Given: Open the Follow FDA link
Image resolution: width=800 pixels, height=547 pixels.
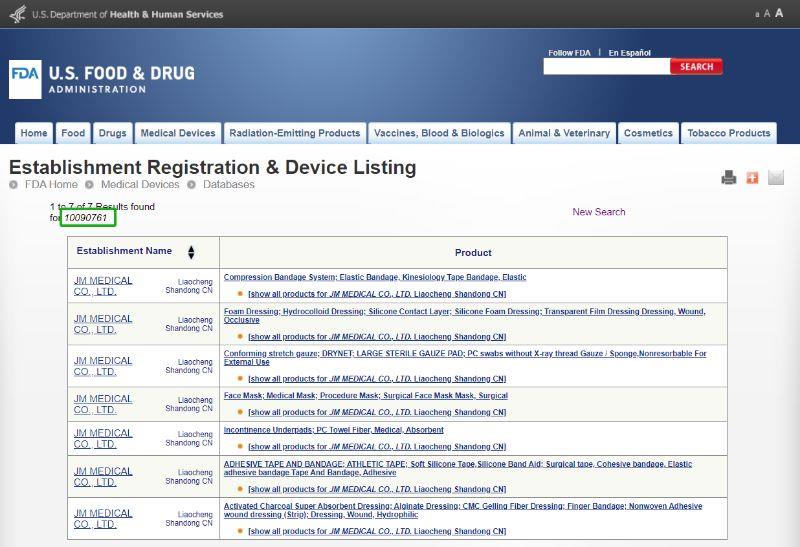Looking at the screenshot, I should coord(569,53).
